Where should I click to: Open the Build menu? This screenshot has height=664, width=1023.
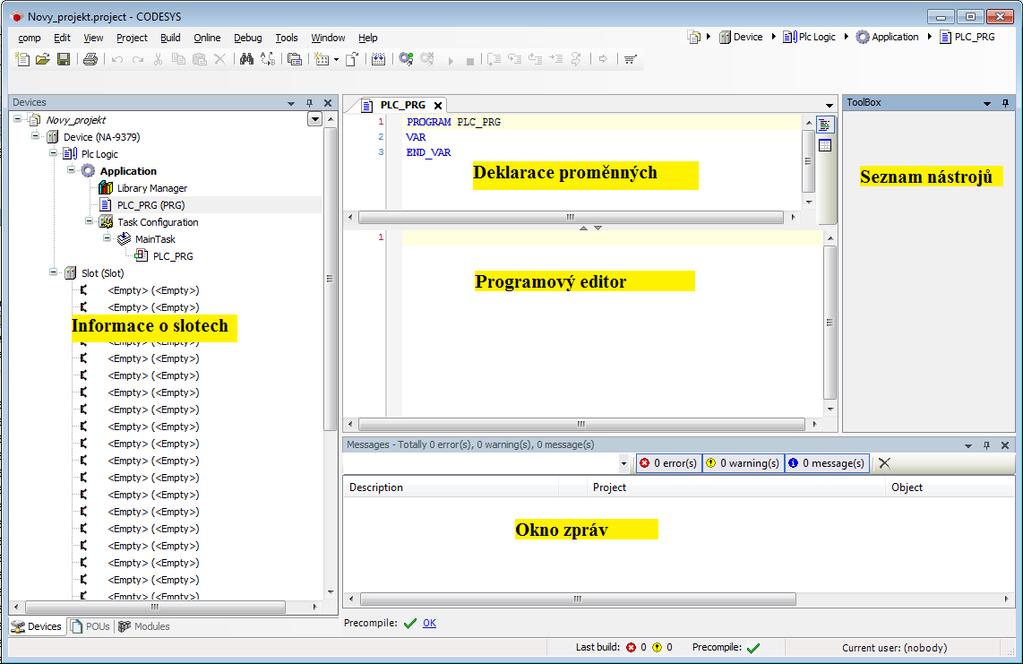tap(170, 38)
